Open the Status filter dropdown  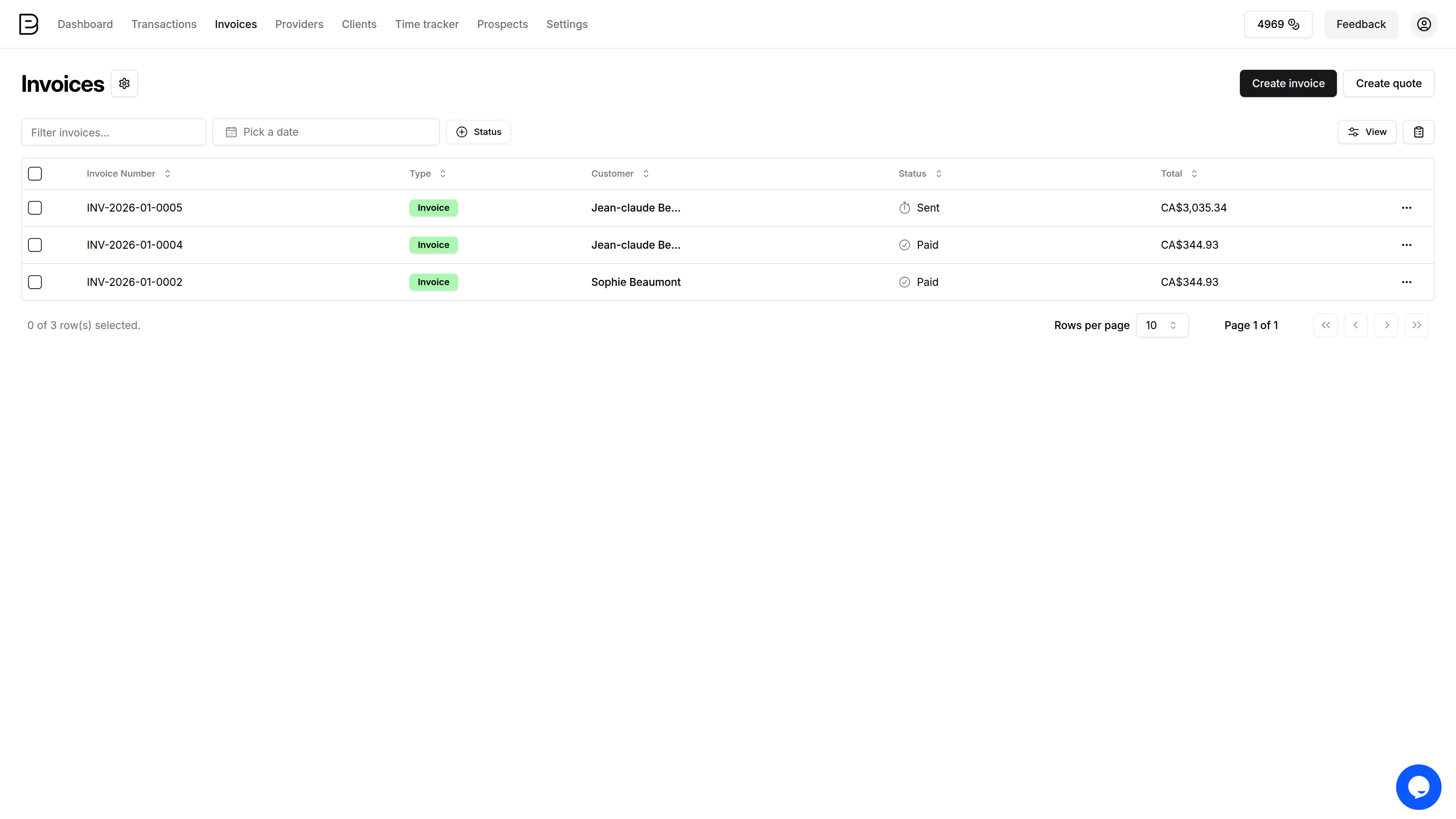tap(478, 132)
